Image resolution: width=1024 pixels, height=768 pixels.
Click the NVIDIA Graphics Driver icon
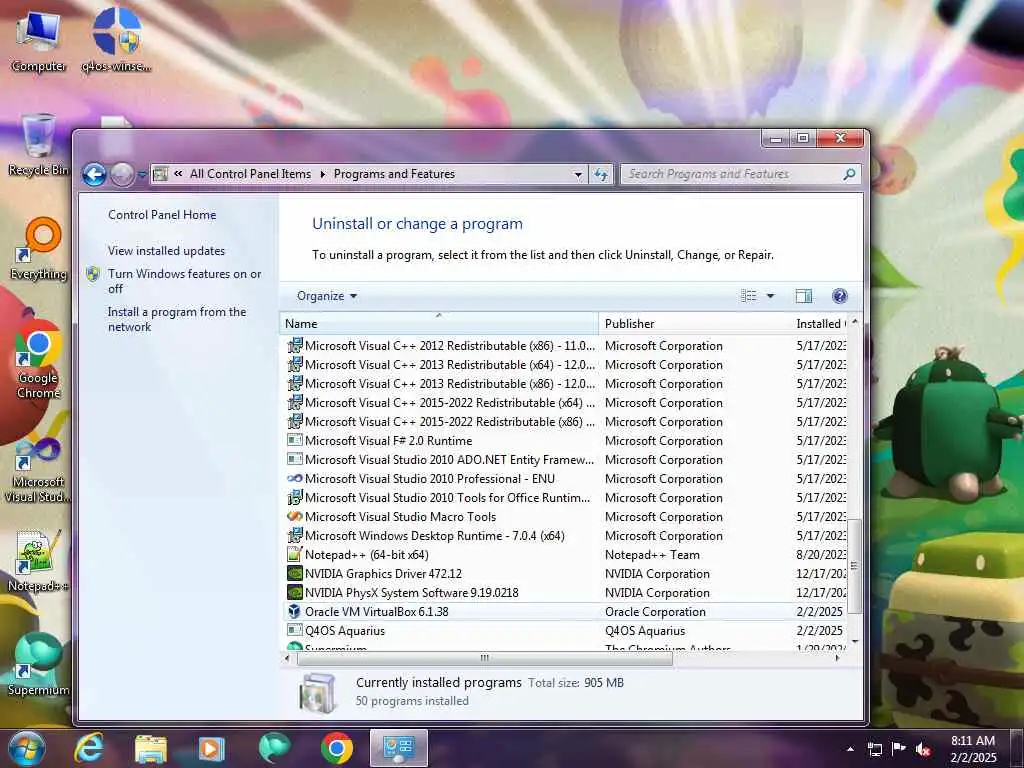coord(295,574)
